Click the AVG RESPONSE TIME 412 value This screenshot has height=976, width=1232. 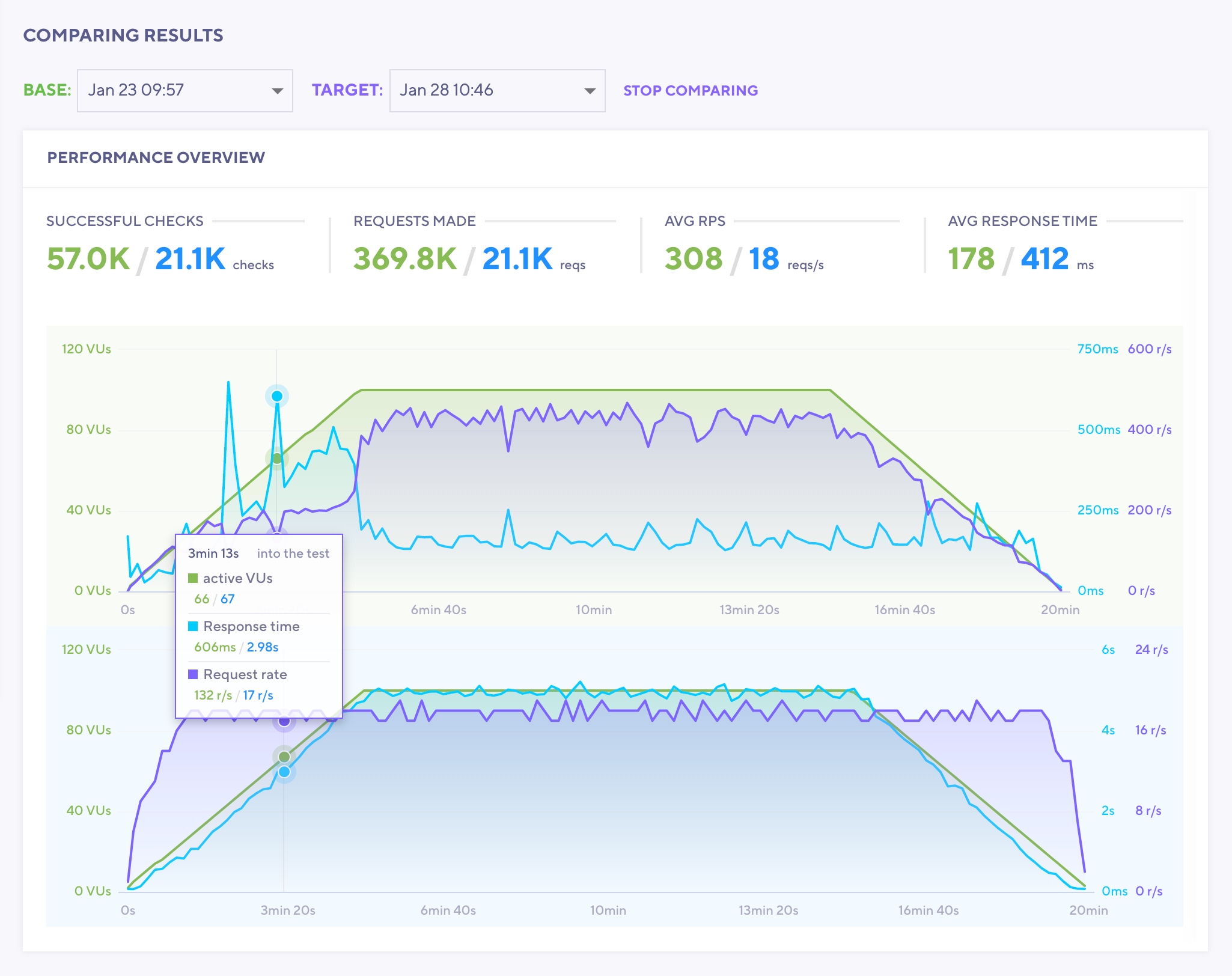(1044, 259)
